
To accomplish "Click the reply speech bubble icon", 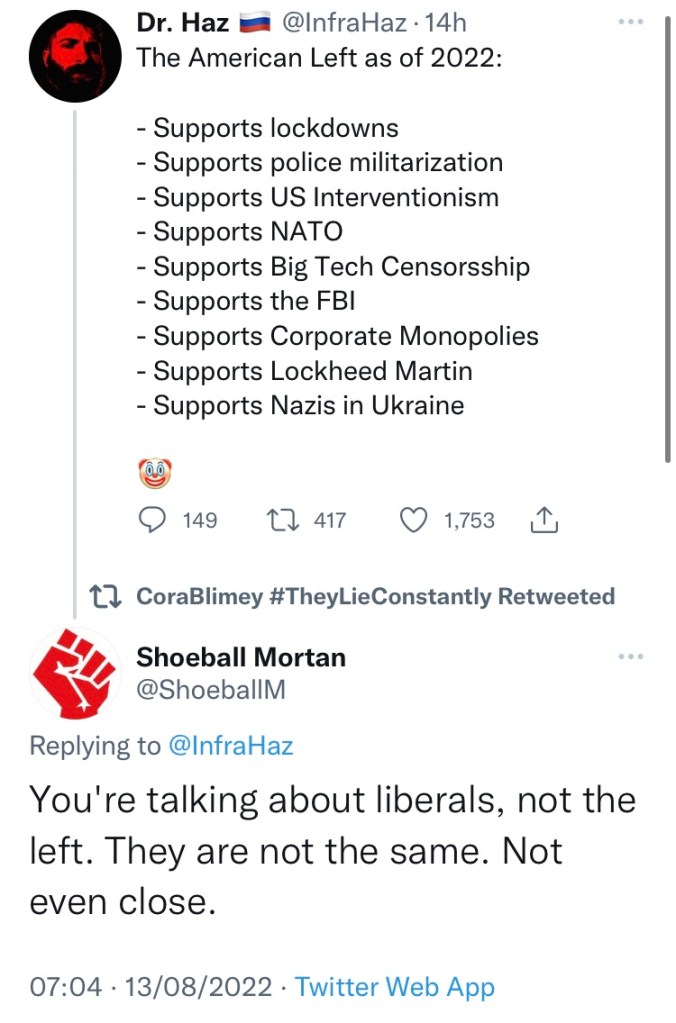I will tap(150, 520).
